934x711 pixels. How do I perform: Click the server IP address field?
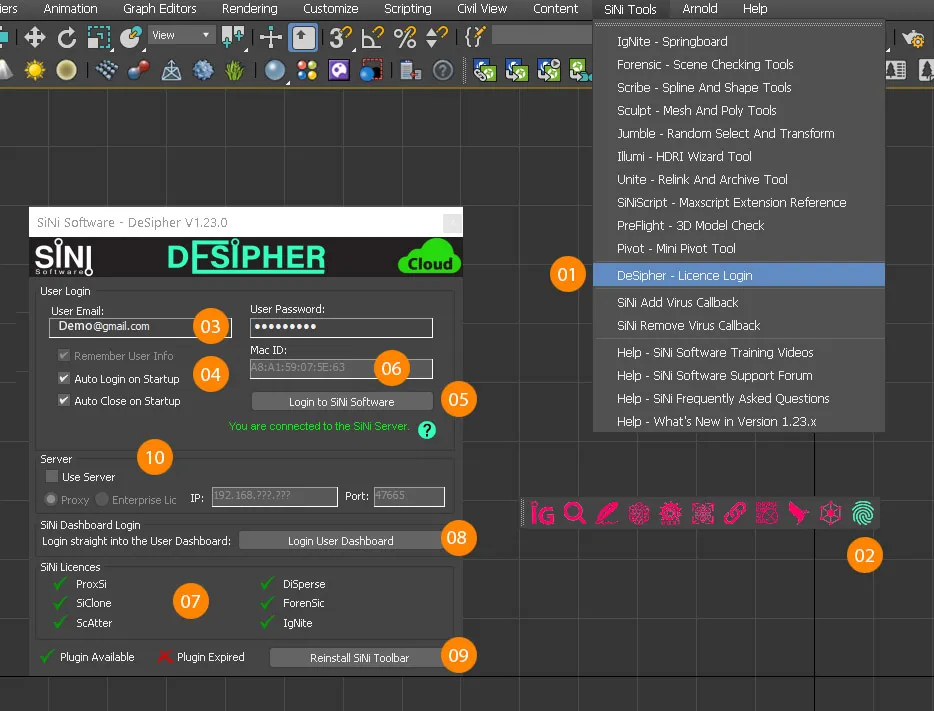pyautogui.click(x=275, y=496)
